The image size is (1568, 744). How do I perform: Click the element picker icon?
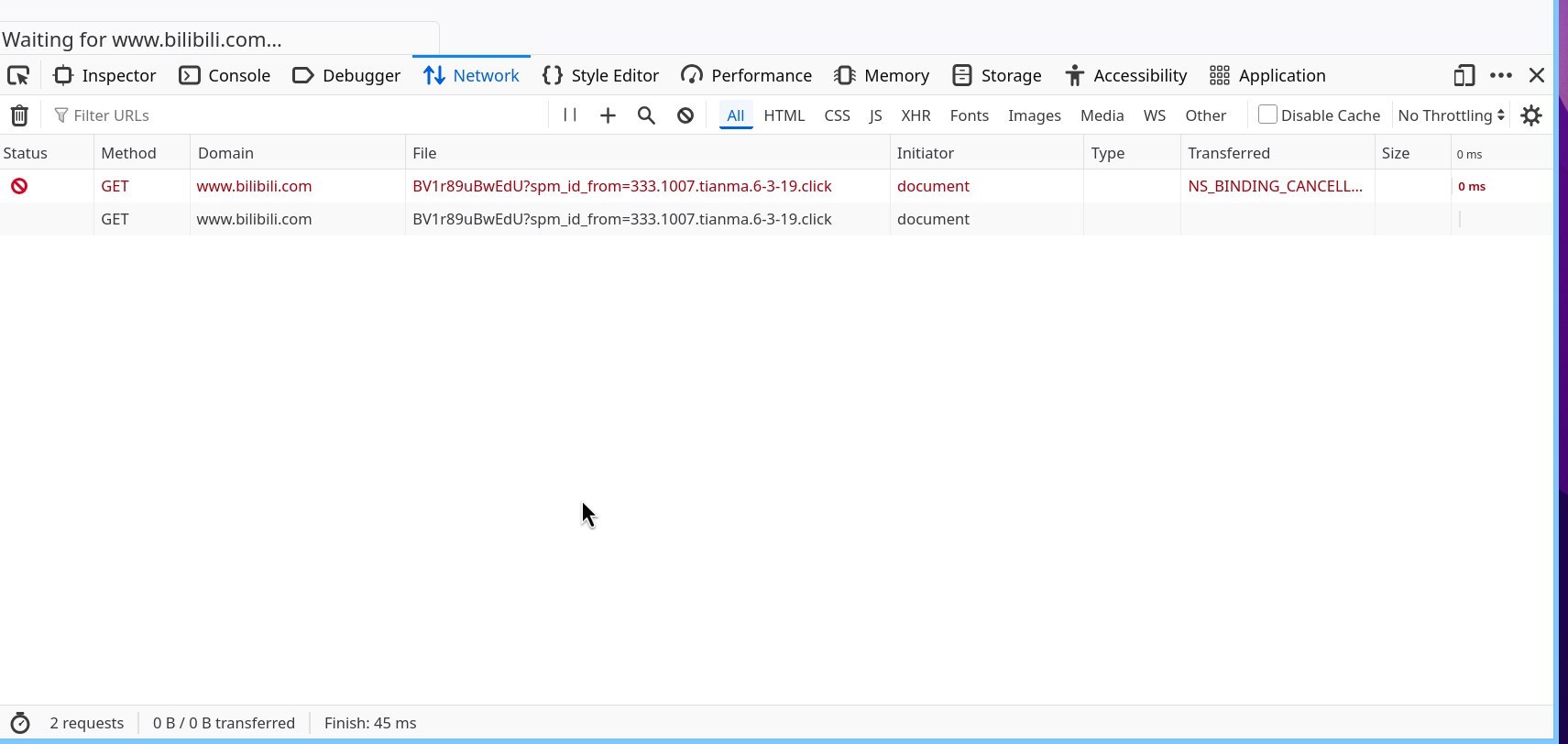(x=18, y=75)
